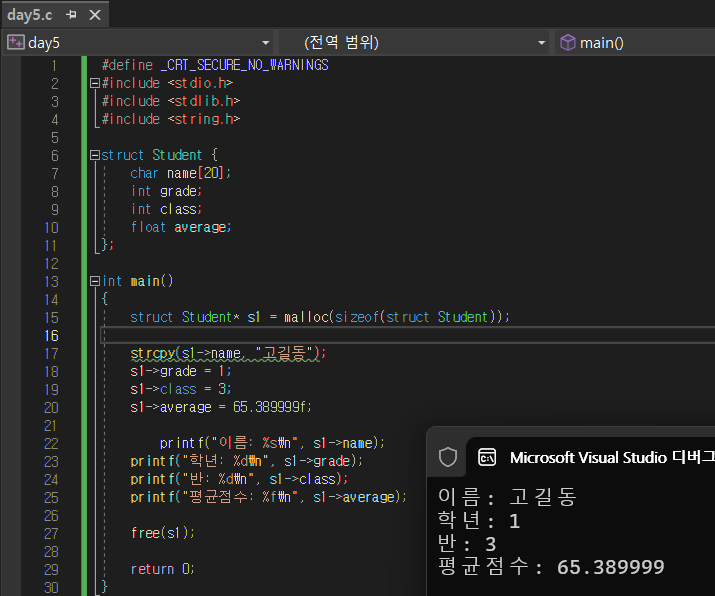This screenshot has height=596, width=715.
Task: Click the console icon beside Microsoft Visual Studio
Action: click(x=487, y=457)
